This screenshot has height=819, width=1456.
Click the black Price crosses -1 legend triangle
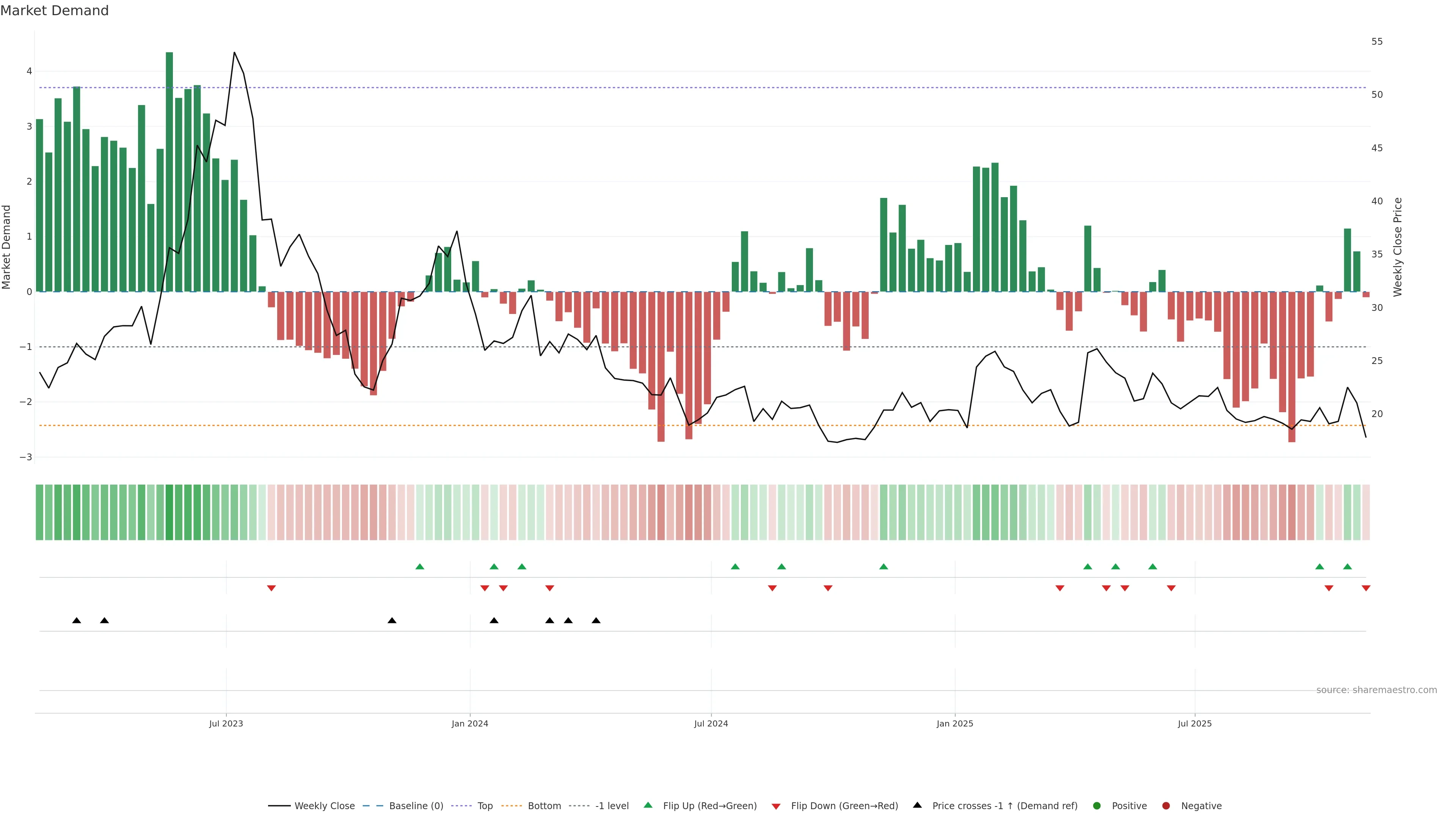[917, 805]
